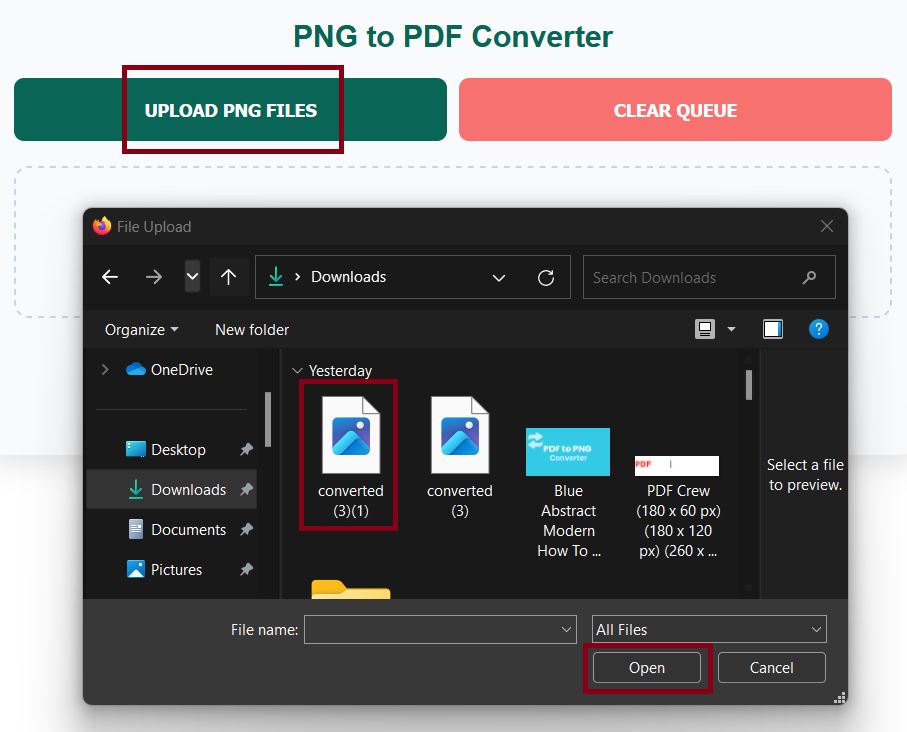
Task: Expand the OneDrive tree item
Action: point(105,369)
